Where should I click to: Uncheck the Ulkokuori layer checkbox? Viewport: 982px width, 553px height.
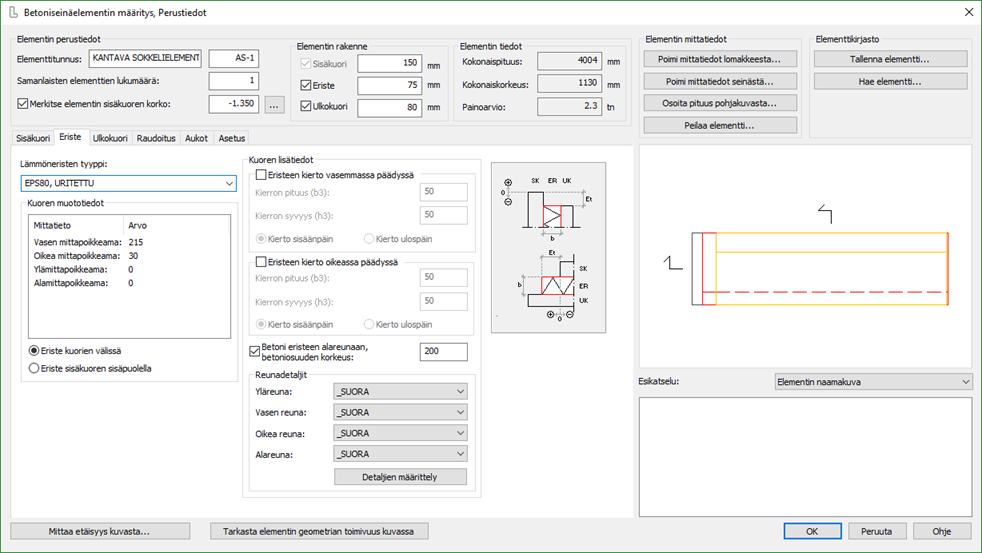pyautogui.click(x=306, y=105)
